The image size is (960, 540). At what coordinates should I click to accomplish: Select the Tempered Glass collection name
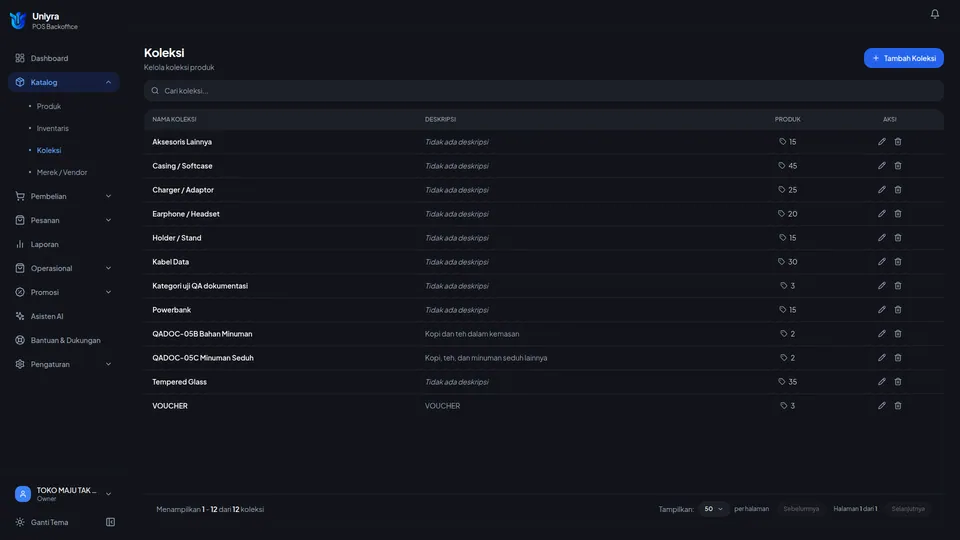tap(179, 381)
